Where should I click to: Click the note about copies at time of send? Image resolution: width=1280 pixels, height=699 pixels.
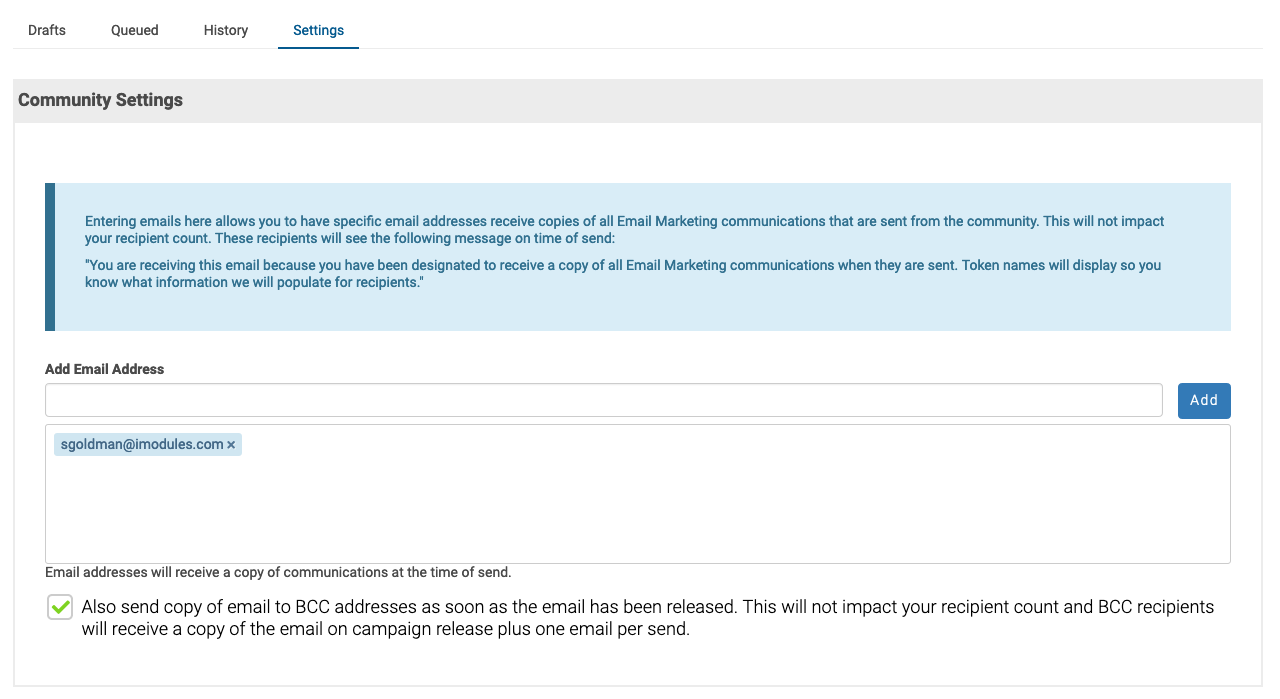coord(278,573)
